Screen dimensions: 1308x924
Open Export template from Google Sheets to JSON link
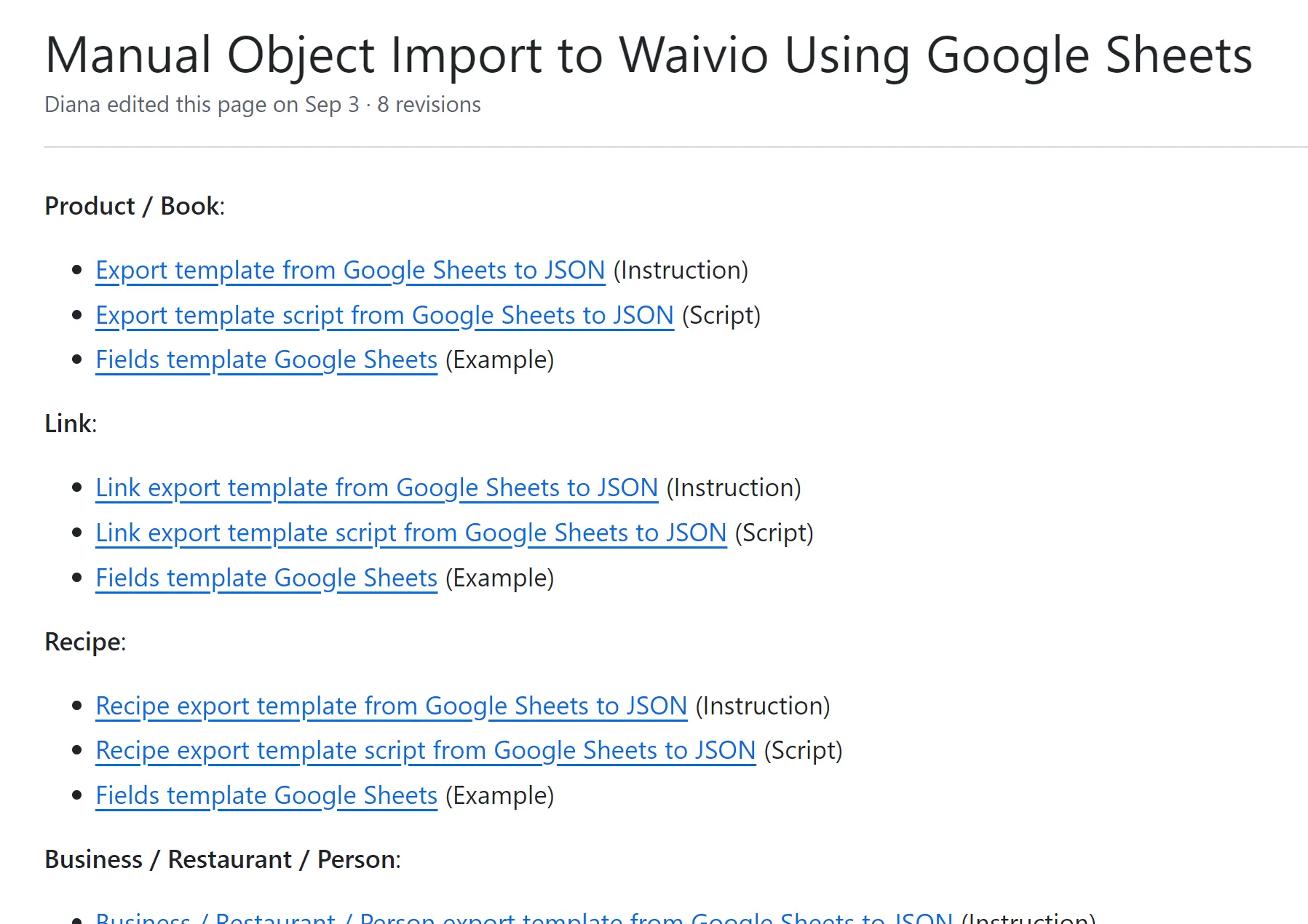click(350, 270)
